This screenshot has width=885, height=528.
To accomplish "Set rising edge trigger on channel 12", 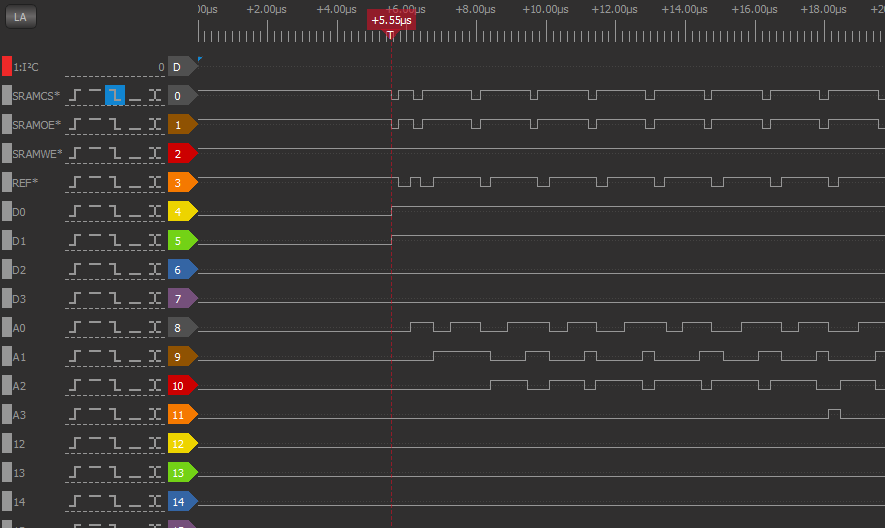I will coord(75,444).
